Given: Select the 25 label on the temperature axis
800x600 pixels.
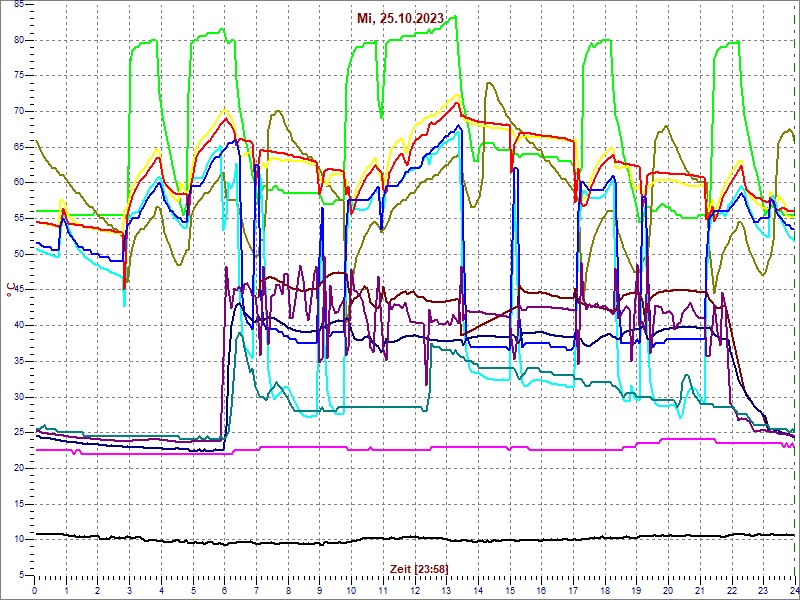Looking at the screenshot, I should 19,433.
